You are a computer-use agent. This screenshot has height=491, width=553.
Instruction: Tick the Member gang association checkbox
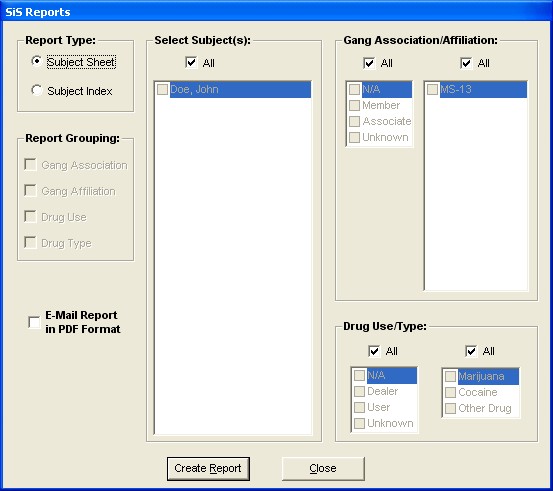pos(354,105)
